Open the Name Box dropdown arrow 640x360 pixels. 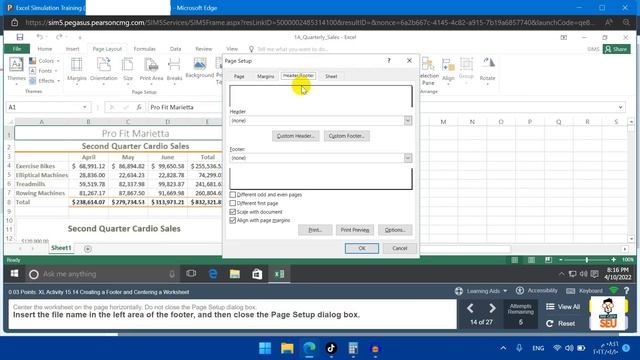pos(84,107)
